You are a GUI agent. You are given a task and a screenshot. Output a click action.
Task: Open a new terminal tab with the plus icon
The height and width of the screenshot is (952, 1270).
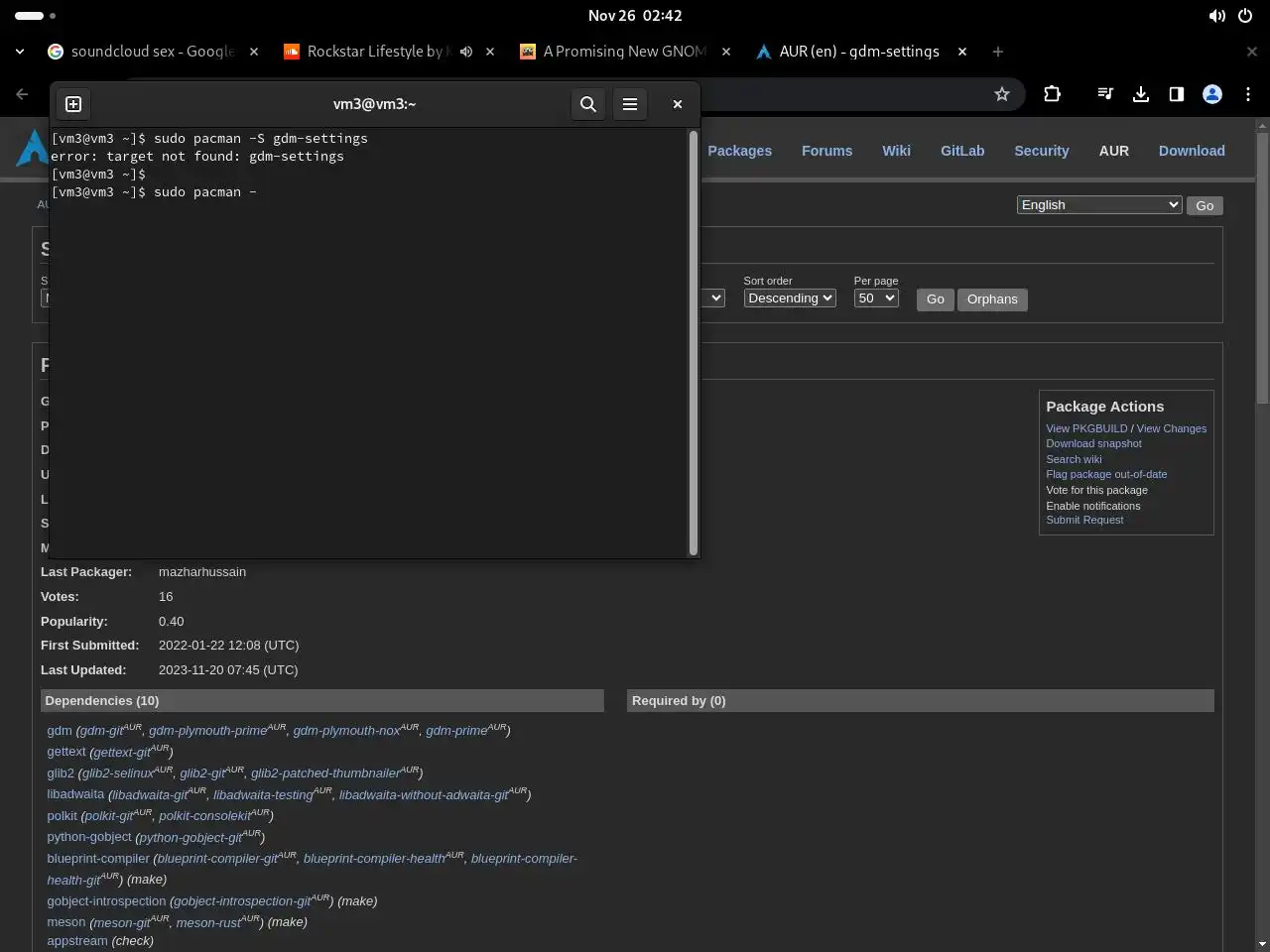[73, 104]
